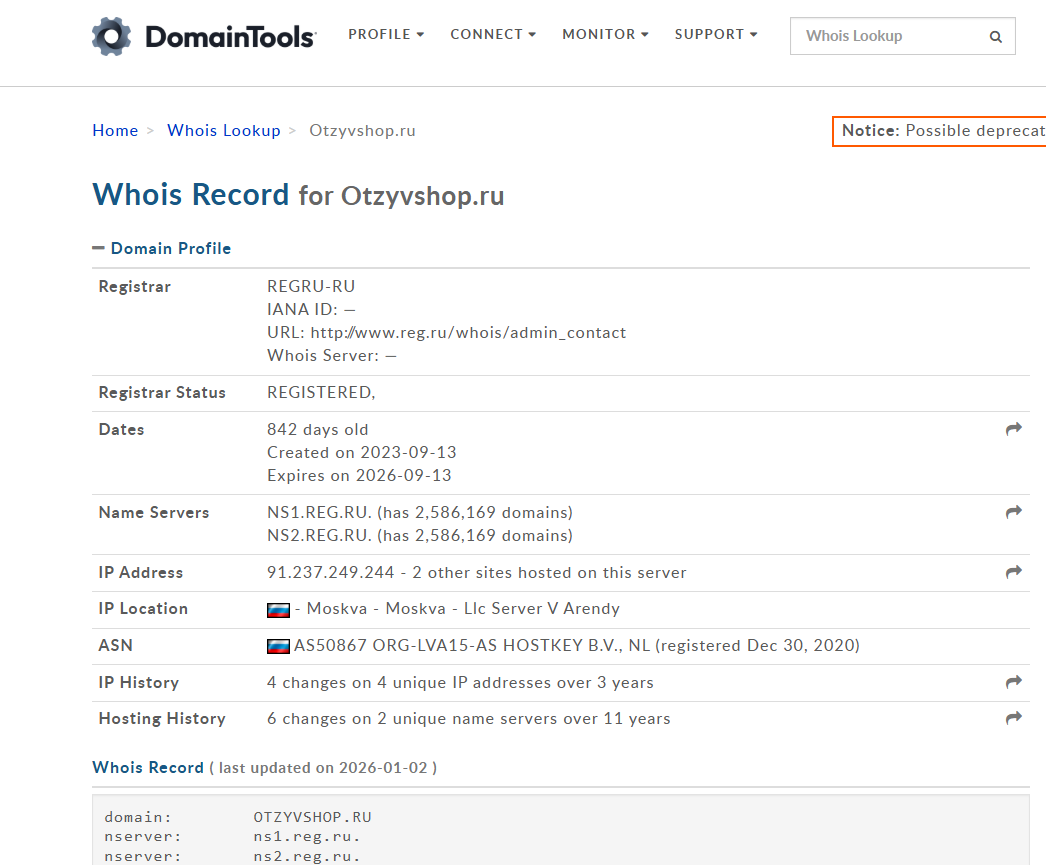
Task: Open the MONITOR dropdown menu
Action: click(605, 34)
